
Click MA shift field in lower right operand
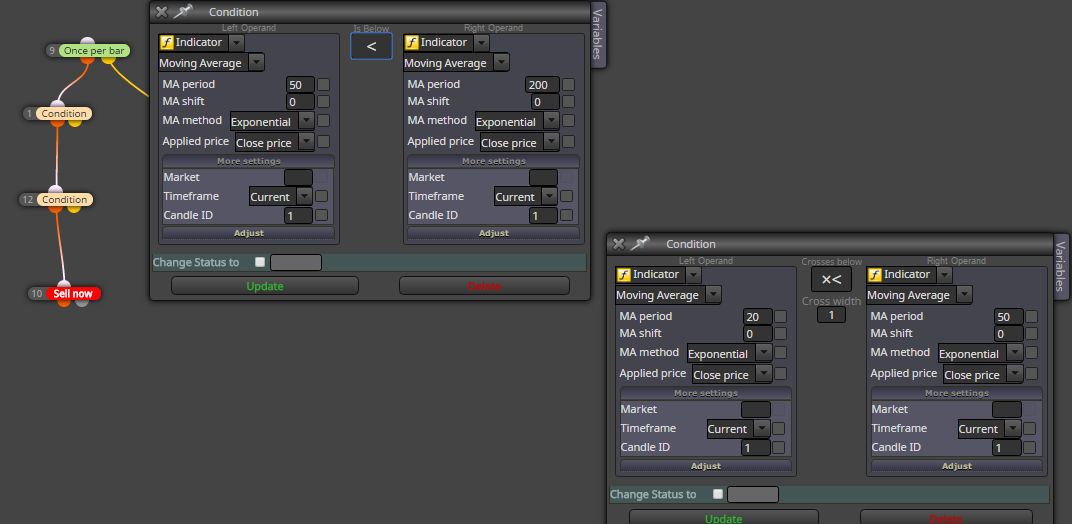pyautogui.click(x=1009, y=334)
